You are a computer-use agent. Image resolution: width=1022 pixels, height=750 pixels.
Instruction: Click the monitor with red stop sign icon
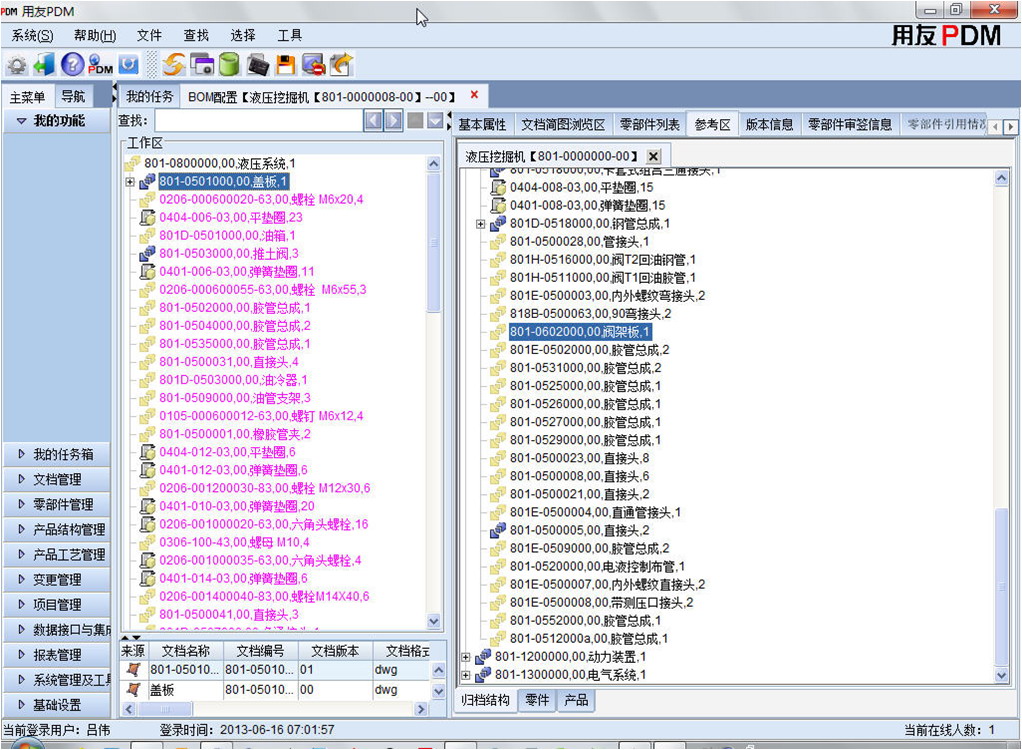click(x=314, y=64)
